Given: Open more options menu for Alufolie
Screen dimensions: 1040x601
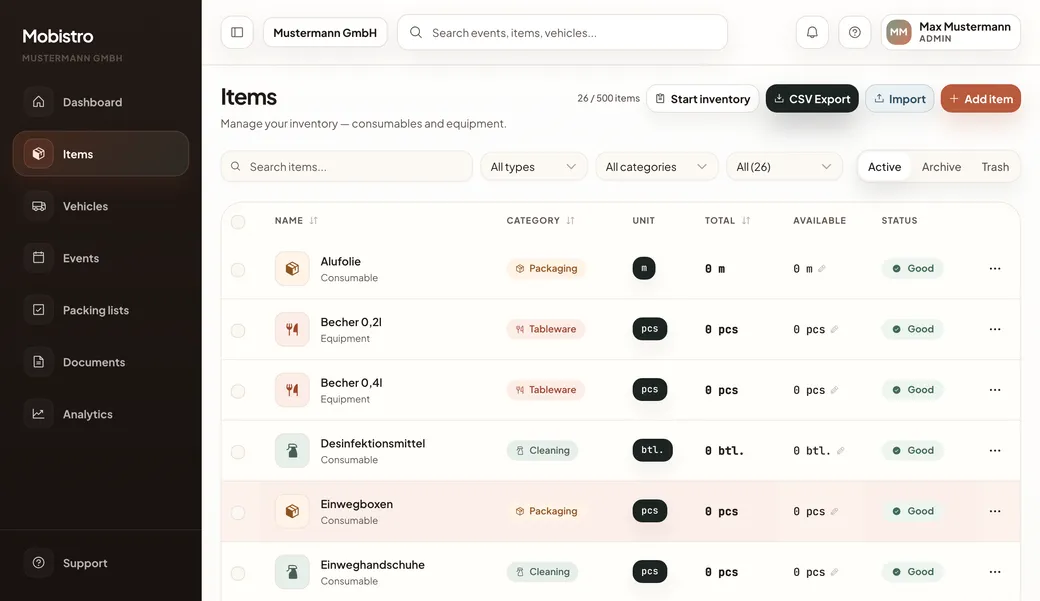Looking at the screenshot, I should pyautogui.click(x=995, y=269).
